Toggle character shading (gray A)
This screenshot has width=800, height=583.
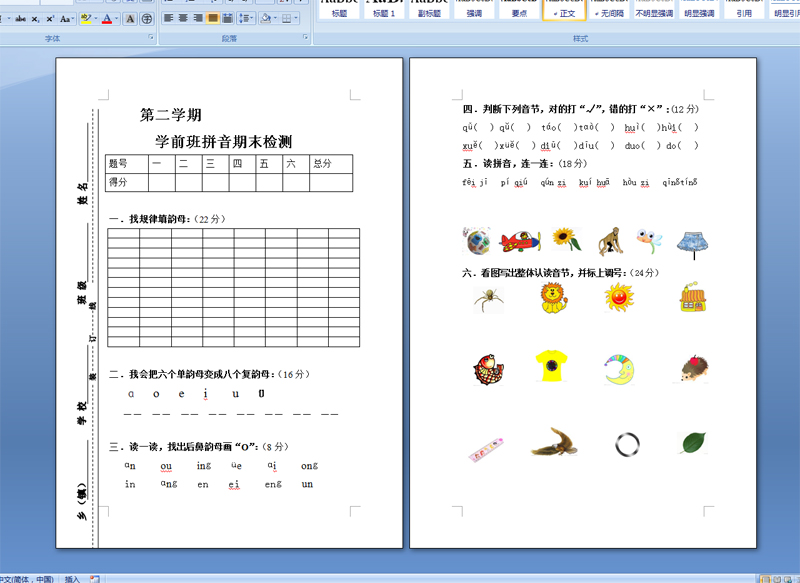[x=130, y=19]
